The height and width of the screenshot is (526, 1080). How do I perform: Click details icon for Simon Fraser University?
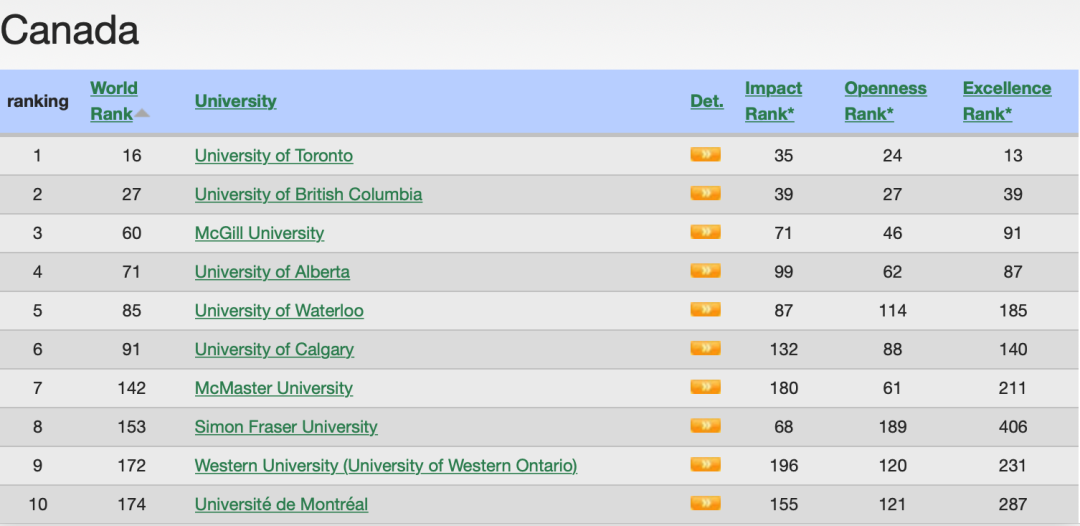click(705, 426)
